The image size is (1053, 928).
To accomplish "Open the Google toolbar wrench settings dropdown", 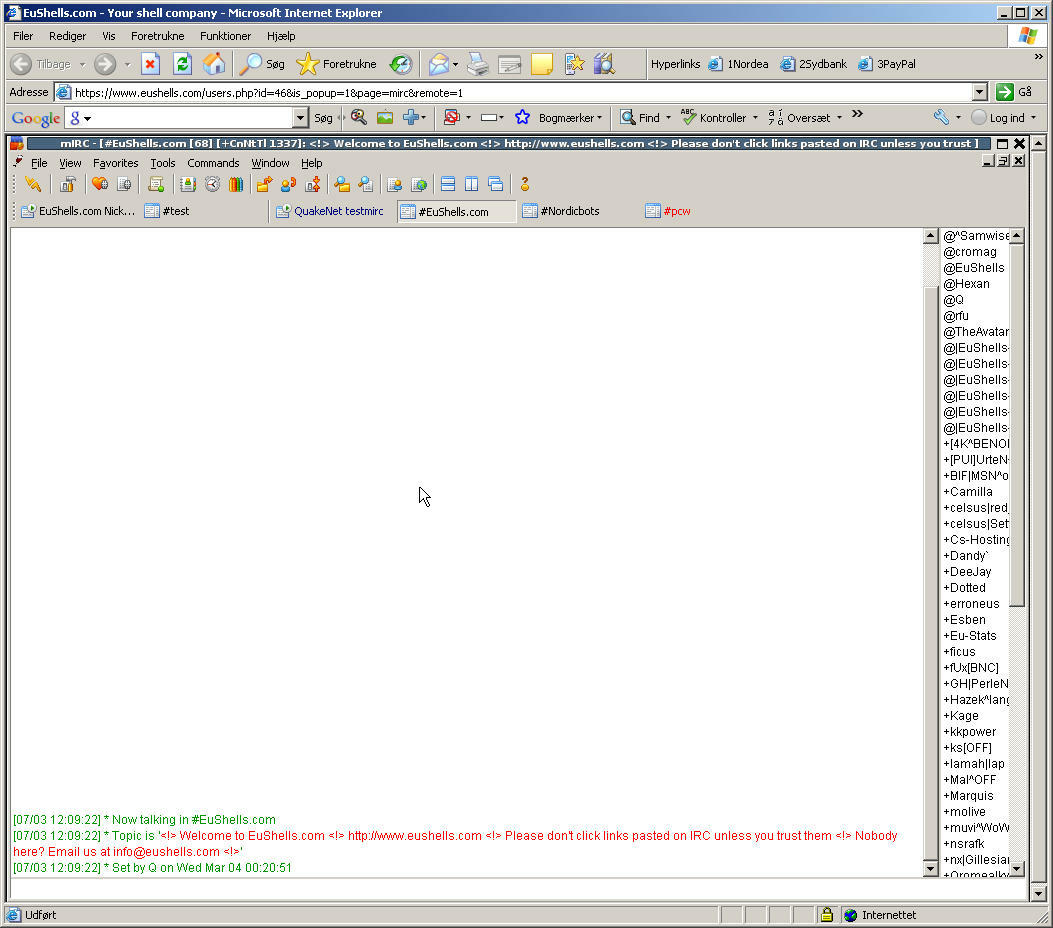I will tap(958, 118).
